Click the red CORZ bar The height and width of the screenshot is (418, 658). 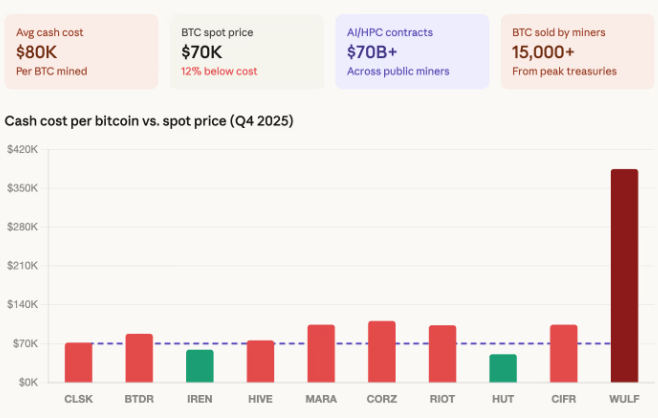(x=382, y=351)
